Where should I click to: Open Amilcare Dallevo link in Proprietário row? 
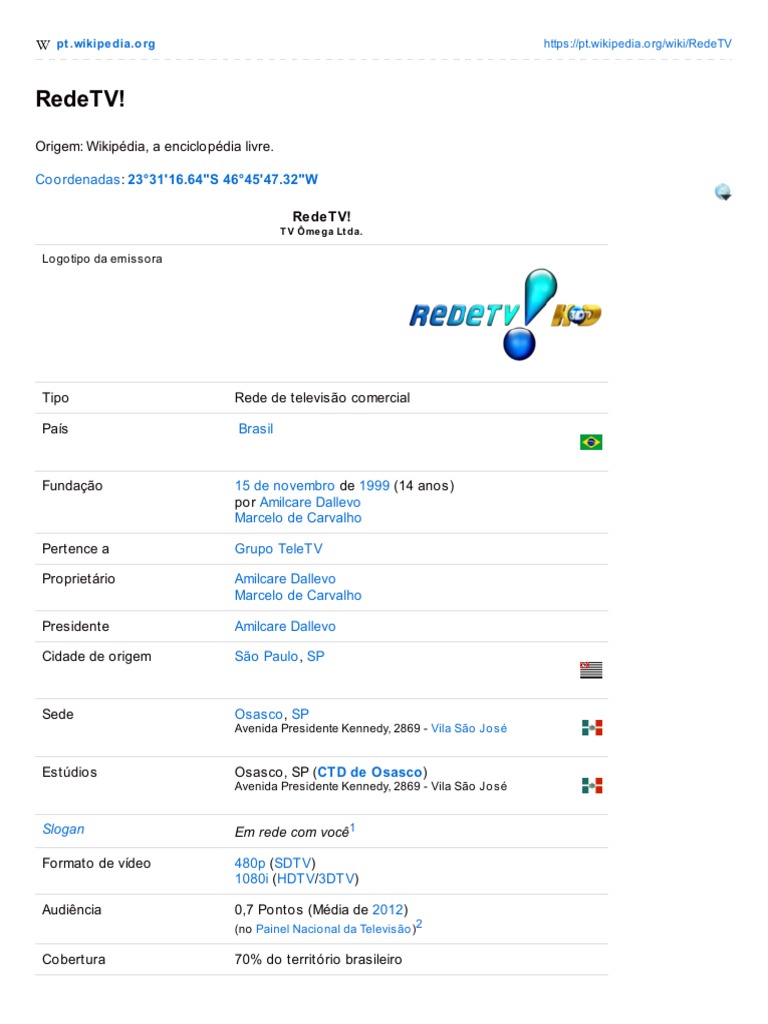pyautogui.click(x=285, y=579)
